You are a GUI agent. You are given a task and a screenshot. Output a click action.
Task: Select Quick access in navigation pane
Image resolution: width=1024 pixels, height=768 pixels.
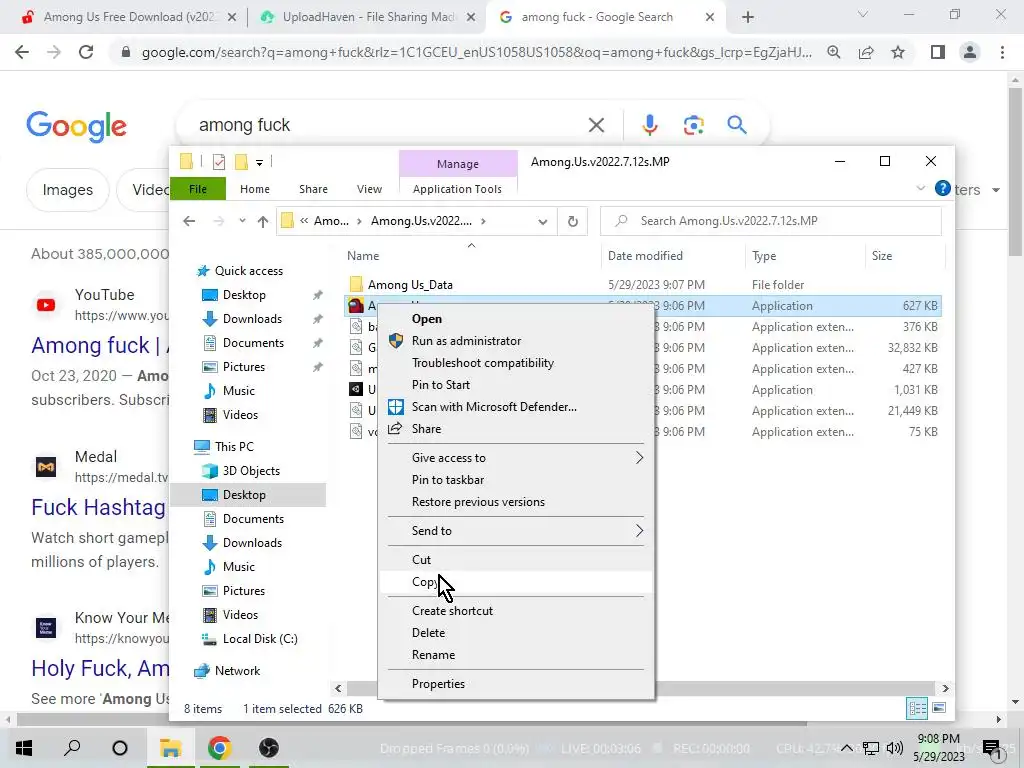click(249, 271)
